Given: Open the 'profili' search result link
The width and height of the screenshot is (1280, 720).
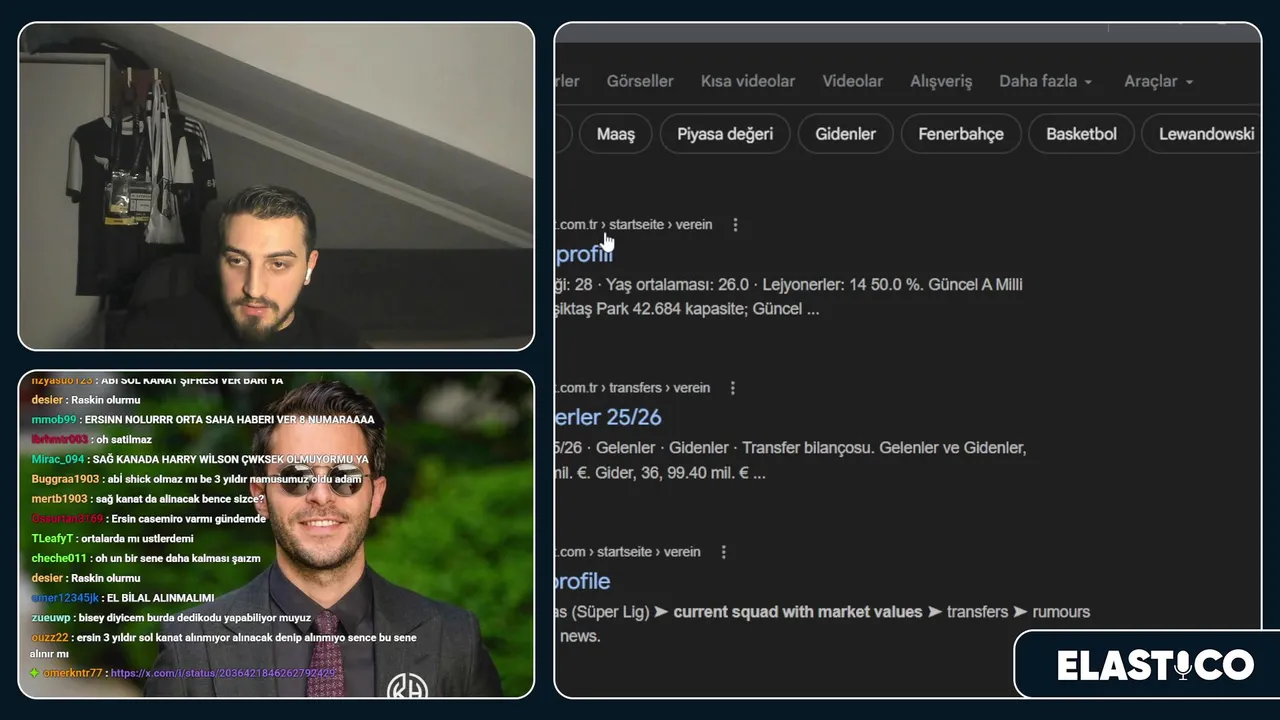Looking at the screenshot, I should click(583, 254).
